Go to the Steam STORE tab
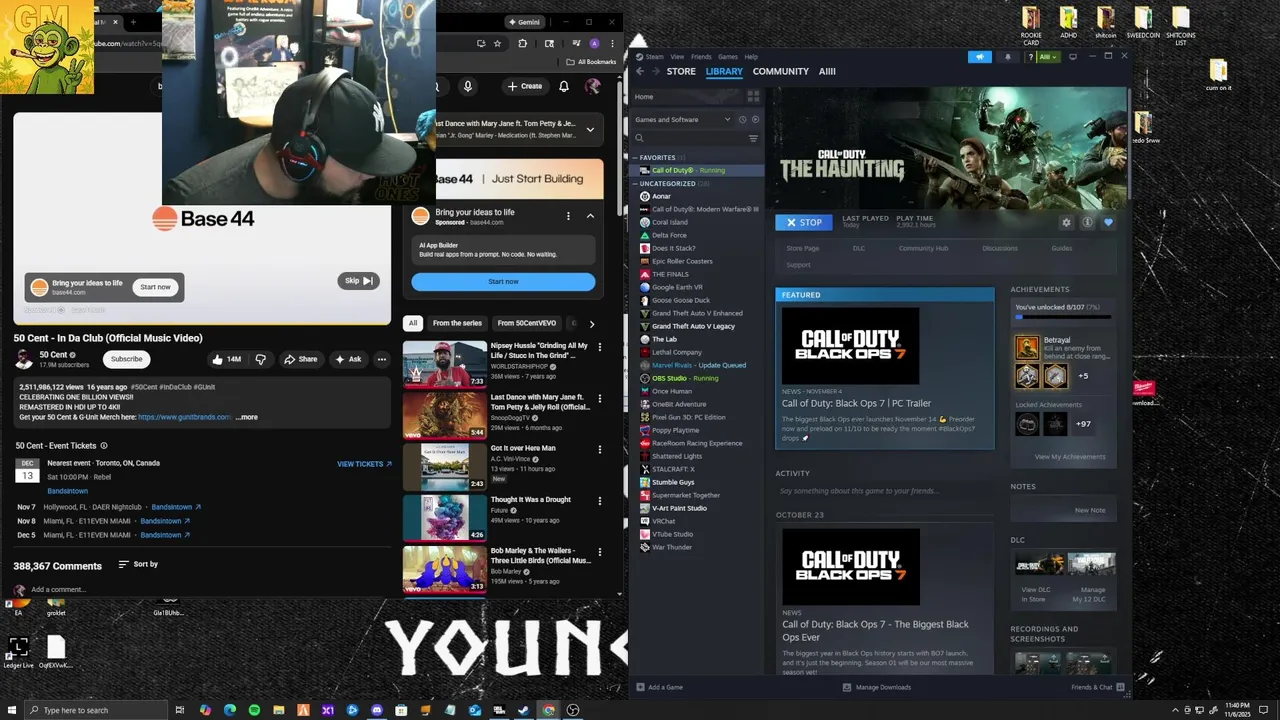 [681, 72]
